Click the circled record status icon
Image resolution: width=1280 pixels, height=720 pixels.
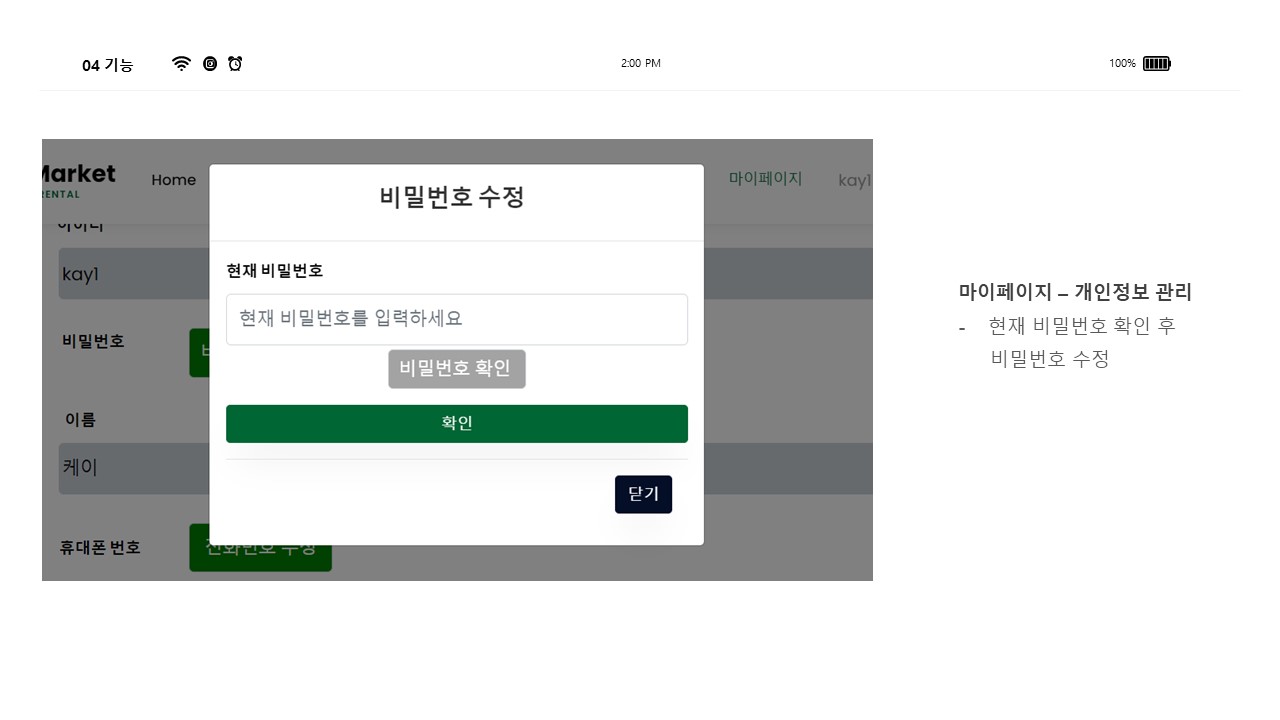[210, 63]
